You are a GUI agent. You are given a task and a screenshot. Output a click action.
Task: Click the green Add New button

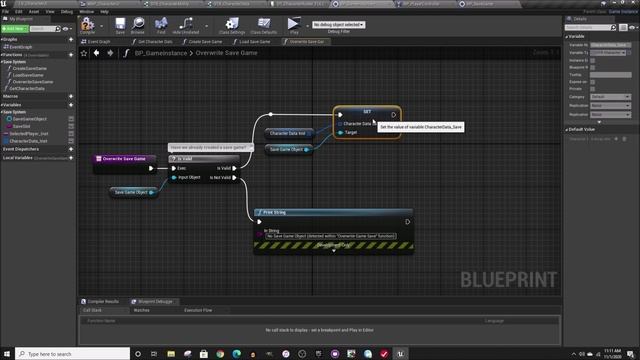[15, 29]
